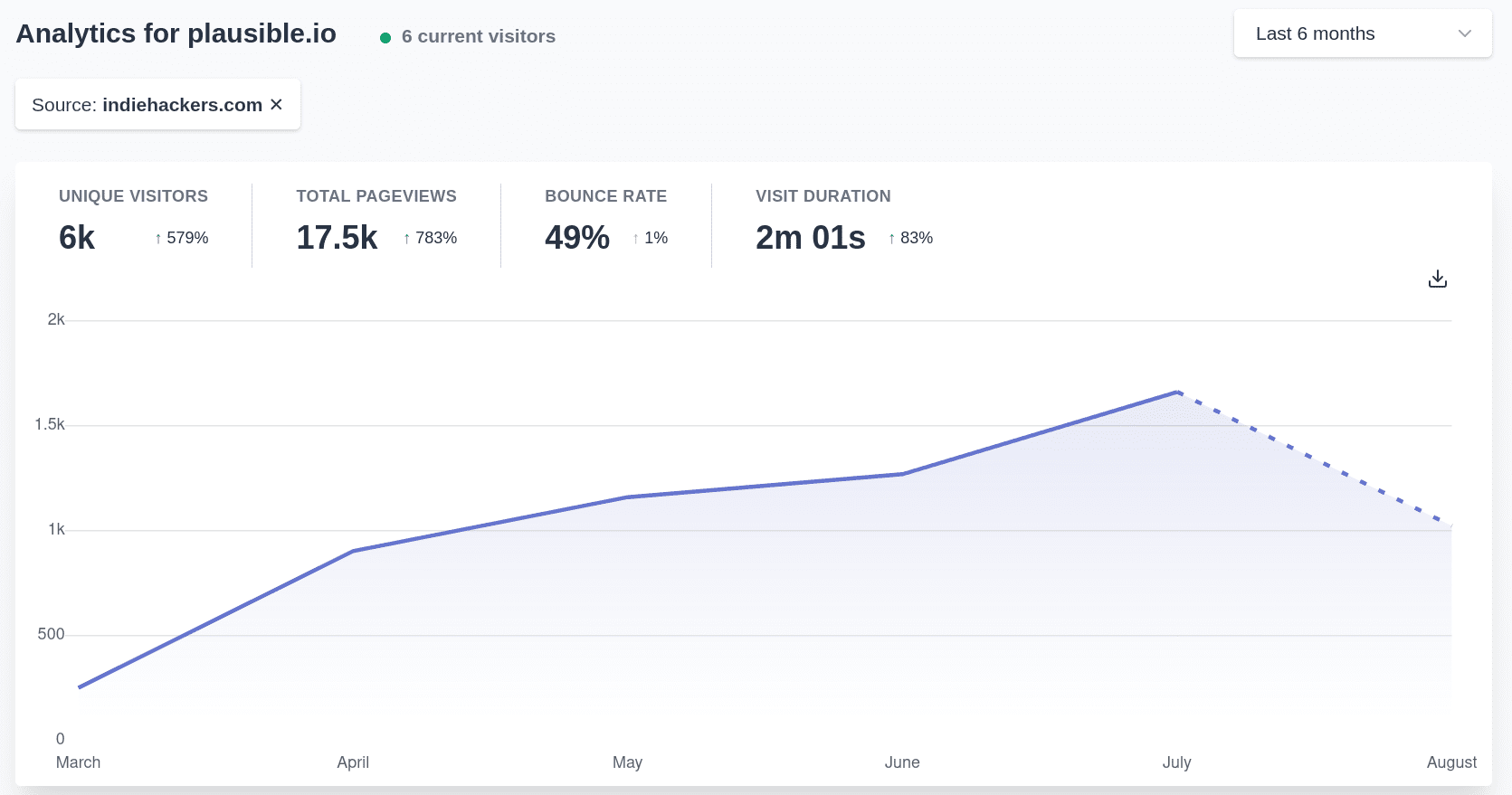Screen dimensions: 1512x795
Task: Click the March data point on graph
Action: click(80, 687)
